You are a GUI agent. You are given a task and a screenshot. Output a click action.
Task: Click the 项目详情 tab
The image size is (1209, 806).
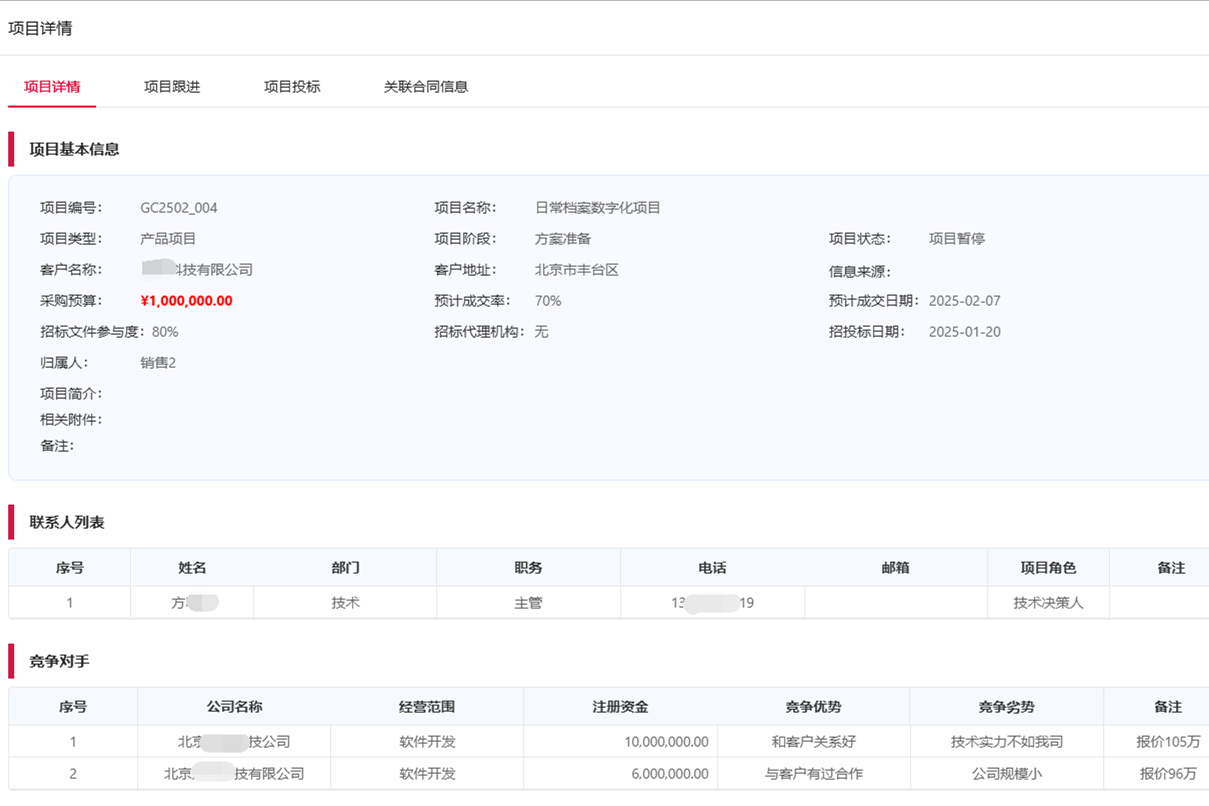point(51,87)
